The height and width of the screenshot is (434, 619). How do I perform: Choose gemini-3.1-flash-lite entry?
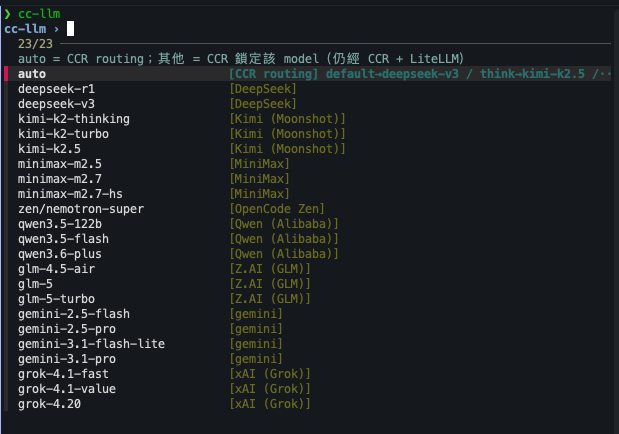310,344
